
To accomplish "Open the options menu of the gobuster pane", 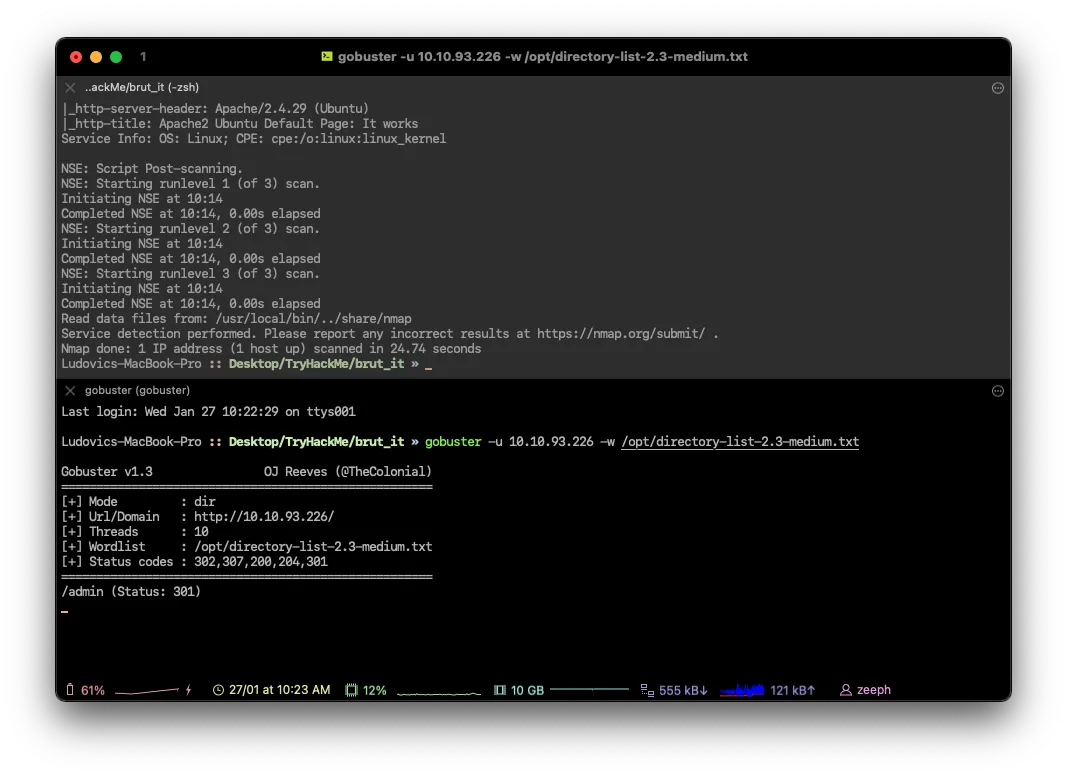I will point(997,390).
